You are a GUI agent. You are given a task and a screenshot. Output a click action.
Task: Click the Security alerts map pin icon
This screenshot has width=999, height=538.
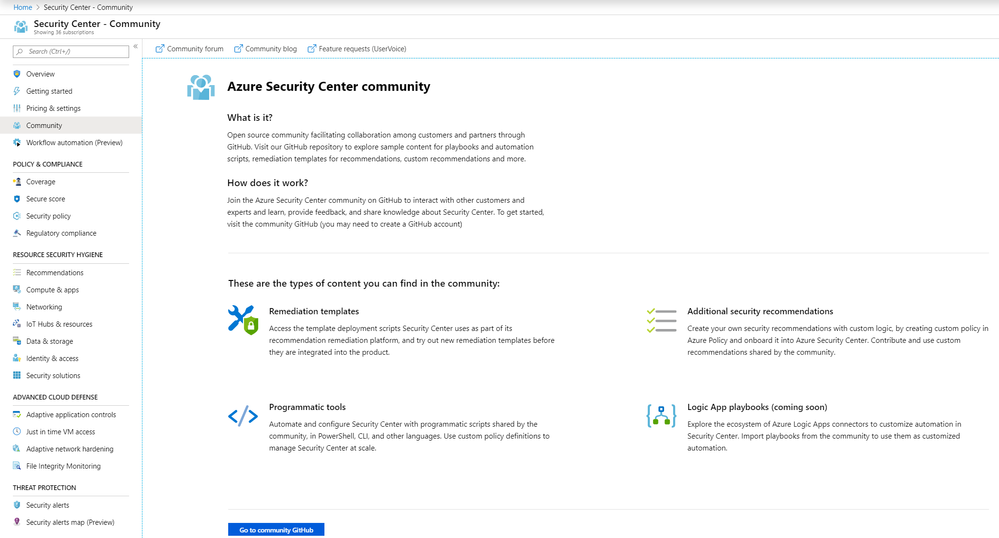coord(17,522)
